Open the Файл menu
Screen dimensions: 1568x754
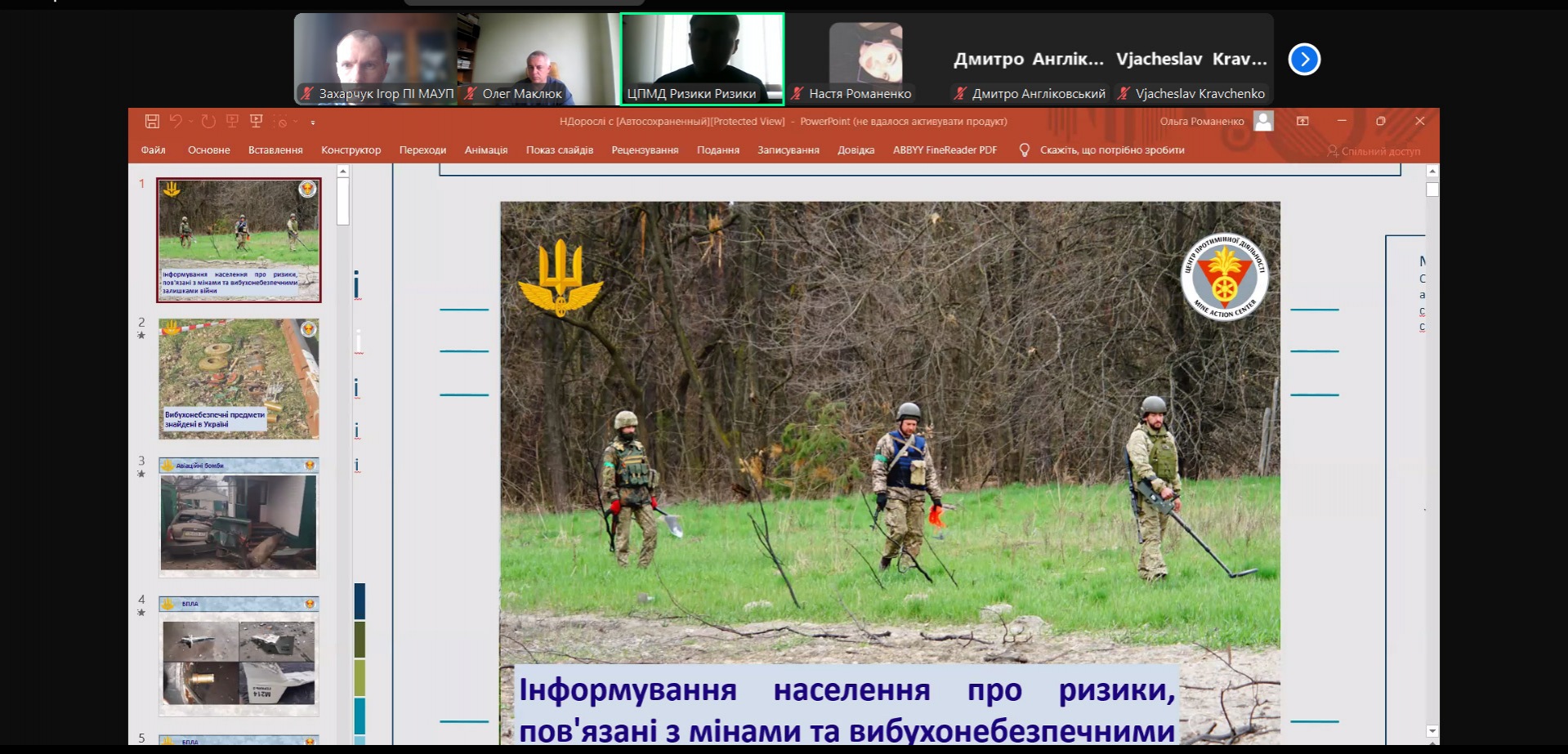tap(153, 149)
